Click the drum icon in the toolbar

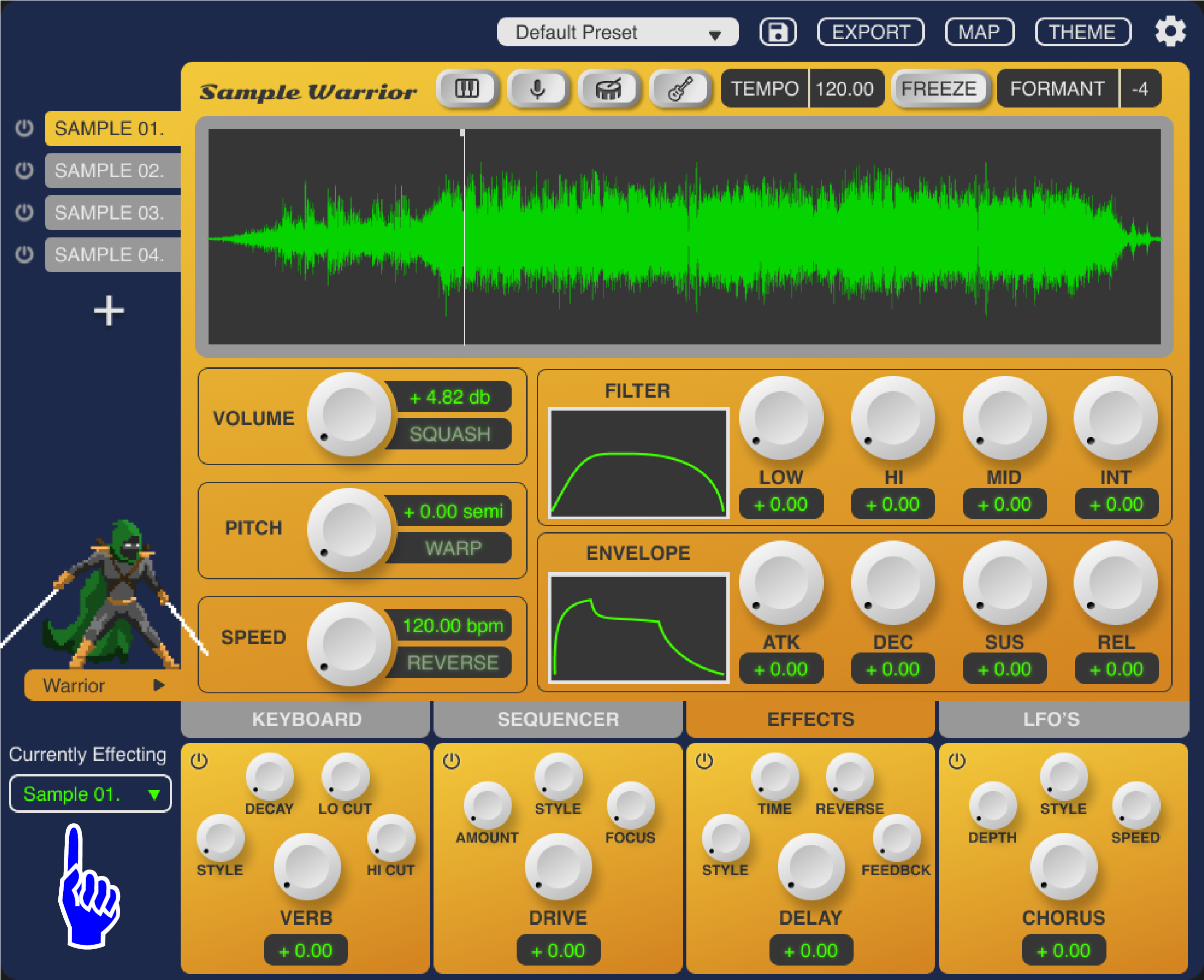coord(609,89)
